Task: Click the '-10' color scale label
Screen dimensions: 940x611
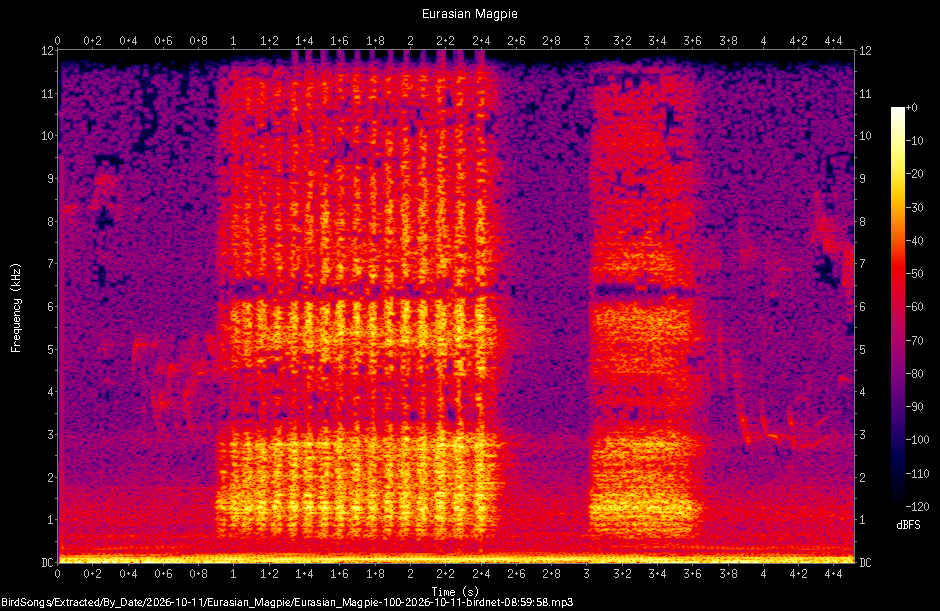Action: 914,141
